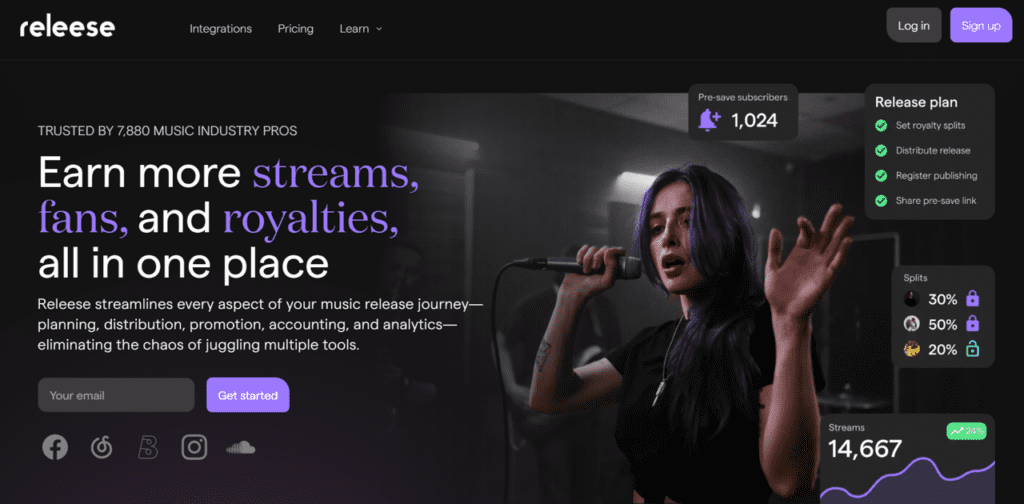Click the stylized B logo icon
The width and height of the screenshot is (1024, 504).
(148, 447)
